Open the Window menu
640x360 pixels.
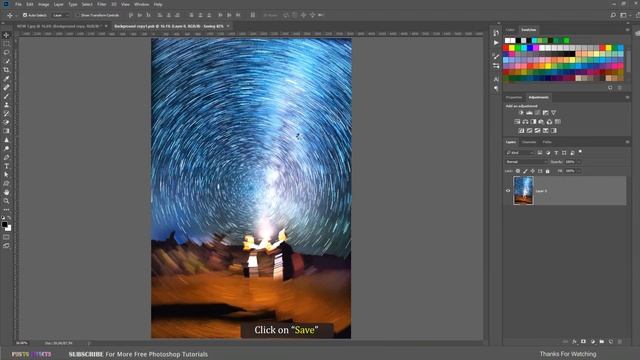tap(141, 4)
